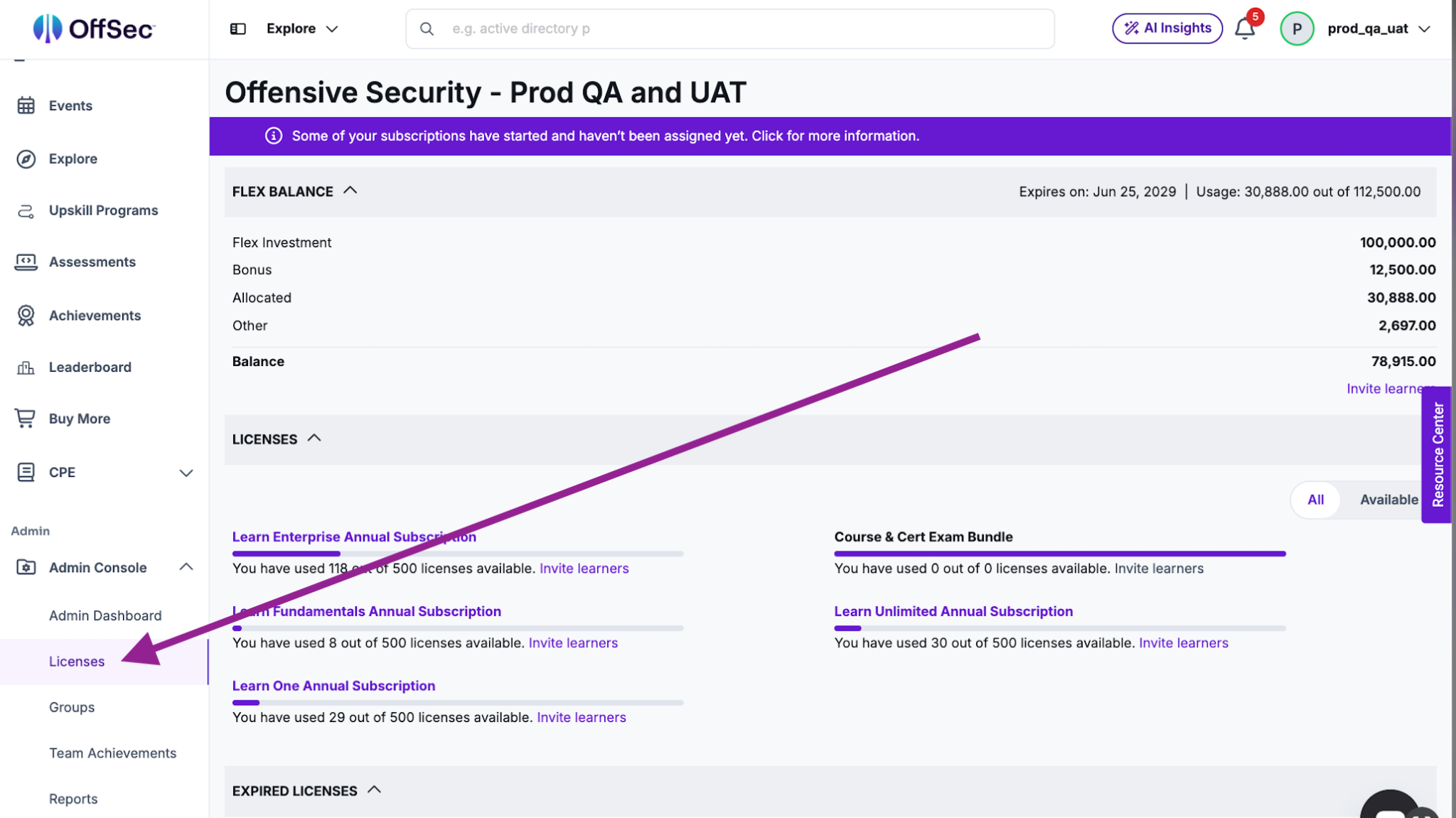Click Learn One license usage bar
Image resolution: width=1456 pixels, height=818 pixels.
point(458,703)
